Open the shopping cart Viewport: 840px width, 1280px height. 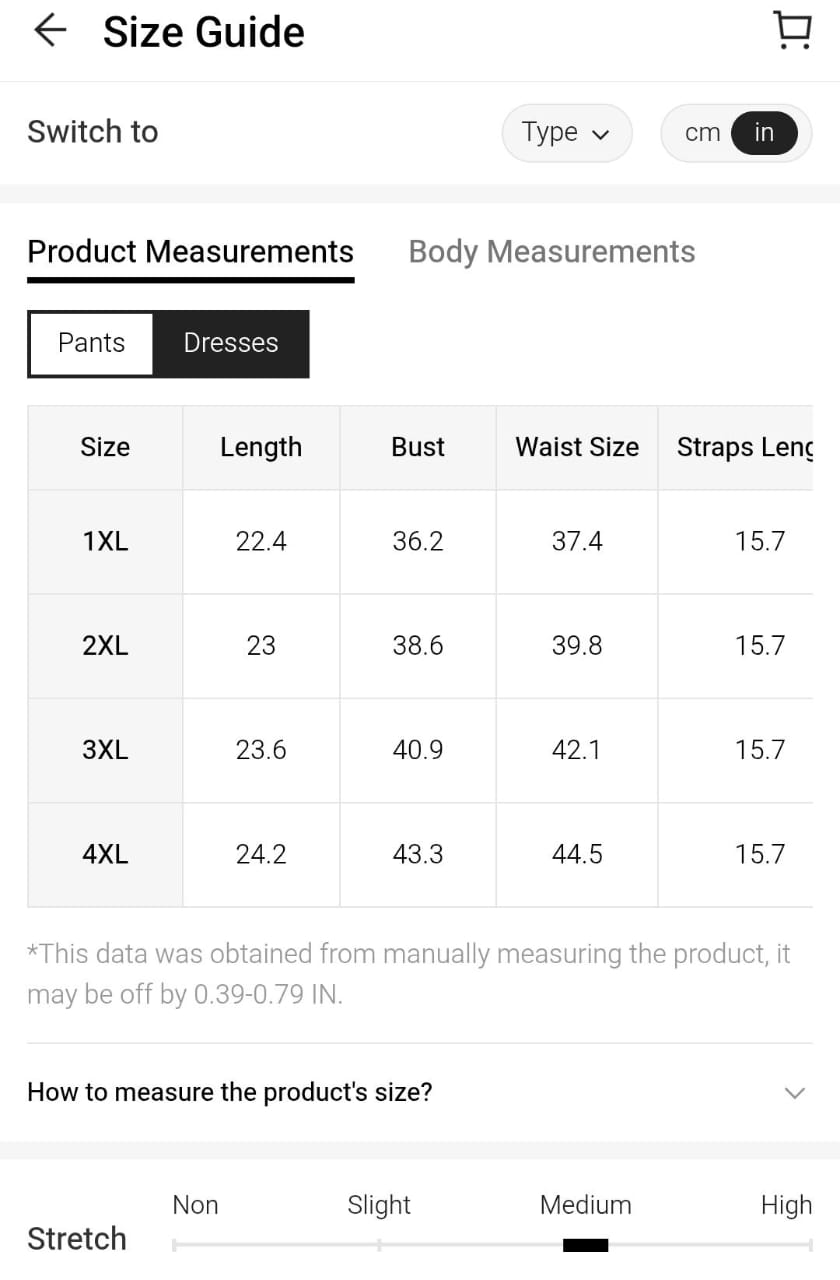click(x=793, y=31)
